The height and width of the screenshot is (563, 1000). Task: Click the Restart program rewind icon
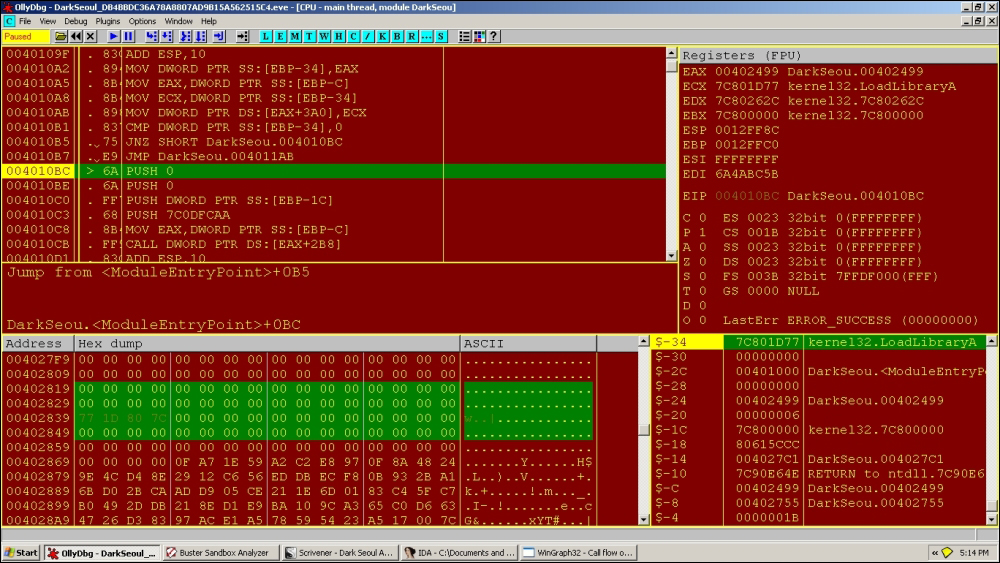coord(76,36)
